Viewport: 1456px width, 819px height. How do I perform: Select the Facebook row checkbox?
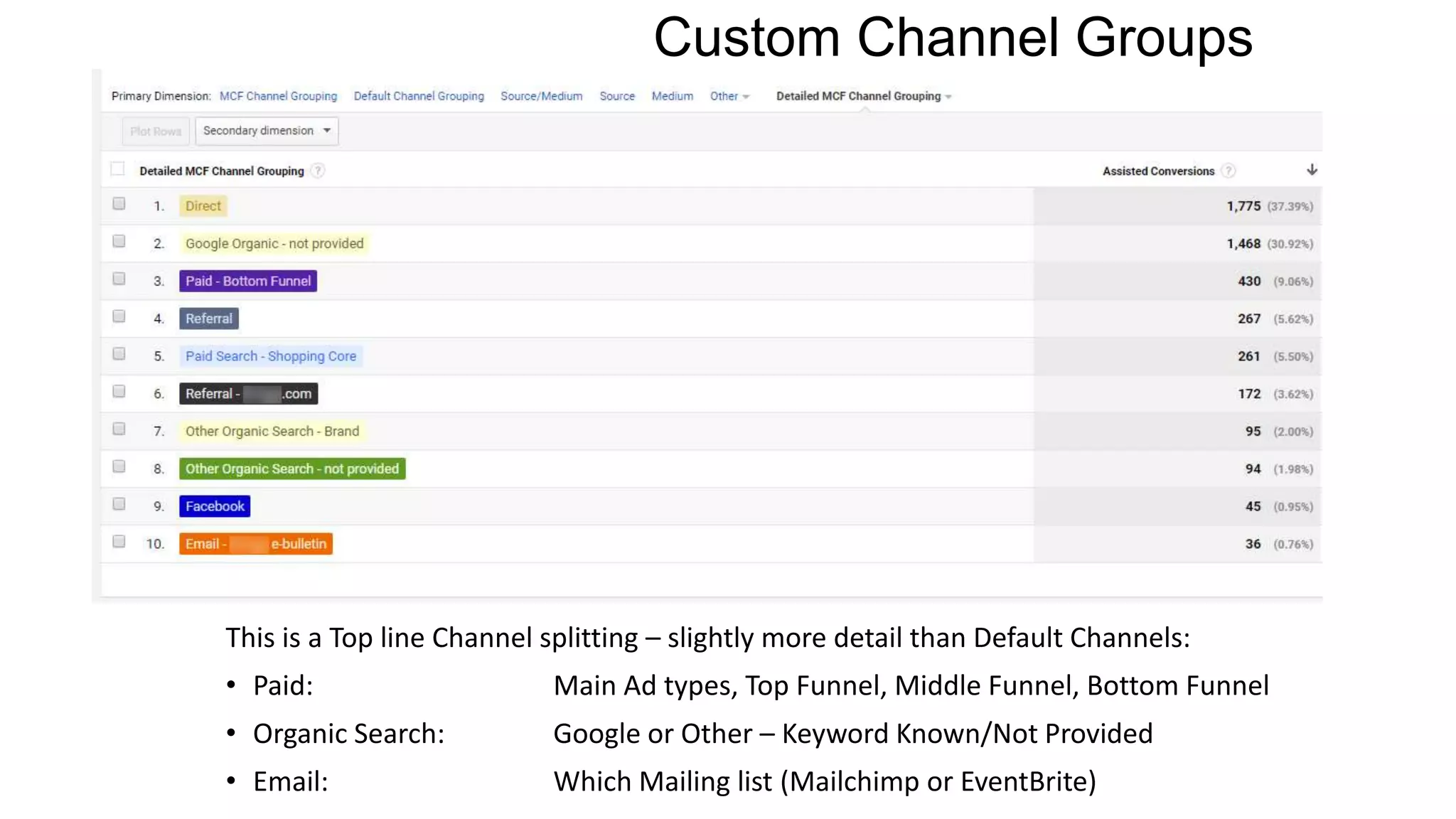coord(119,504)
